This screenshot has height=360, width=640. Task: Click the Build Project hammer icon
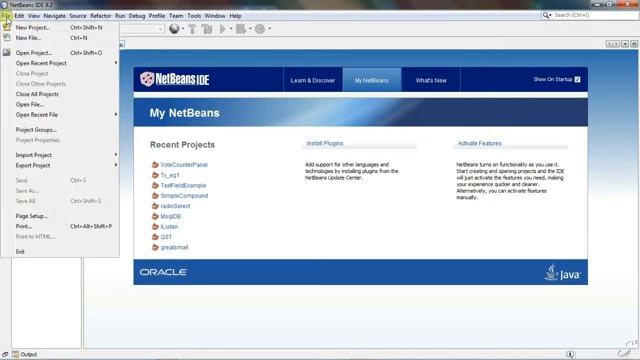(192, 29)
